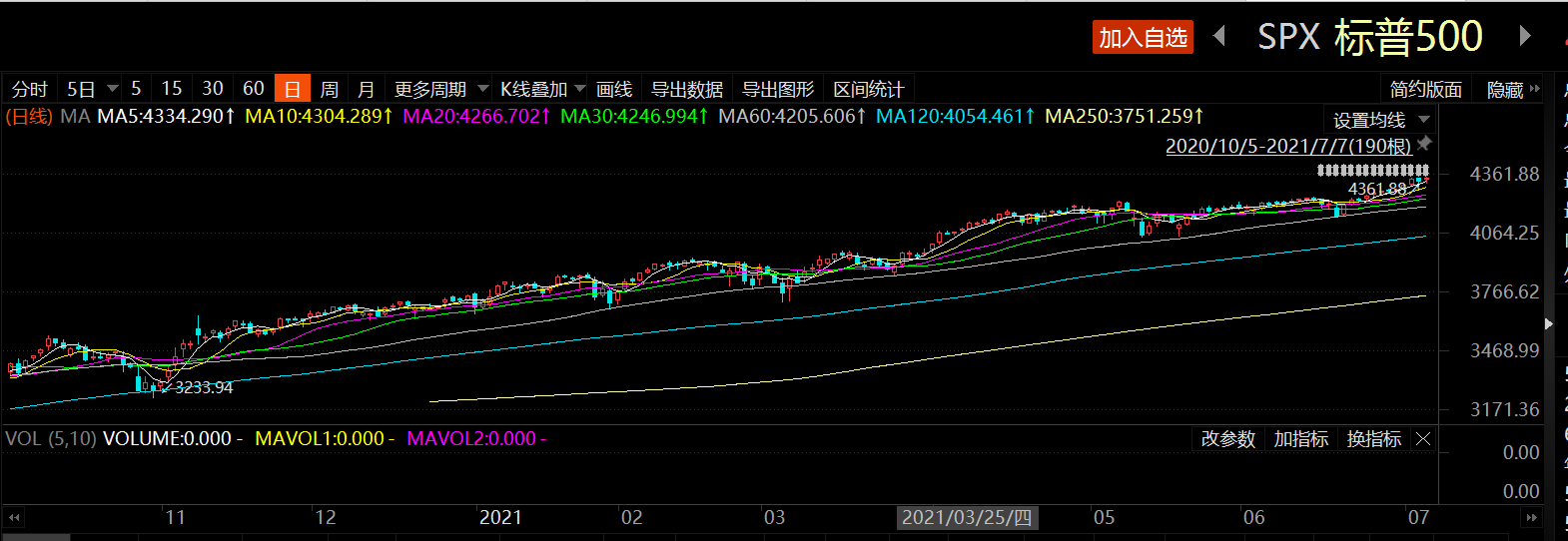Switch to 分时 intraday view
The width and height of the screenshot is (1568, 541).
point(29,89)
